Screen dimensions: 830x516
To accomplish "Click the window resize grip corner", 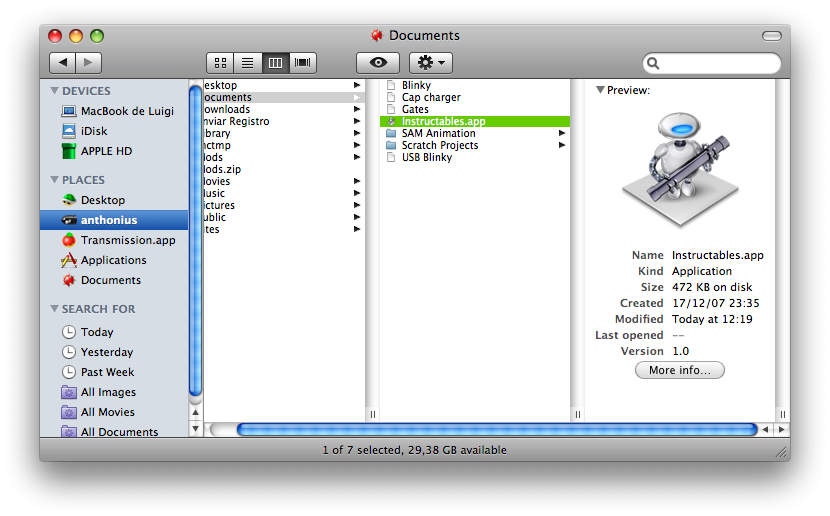I will (x=781, y=451).
